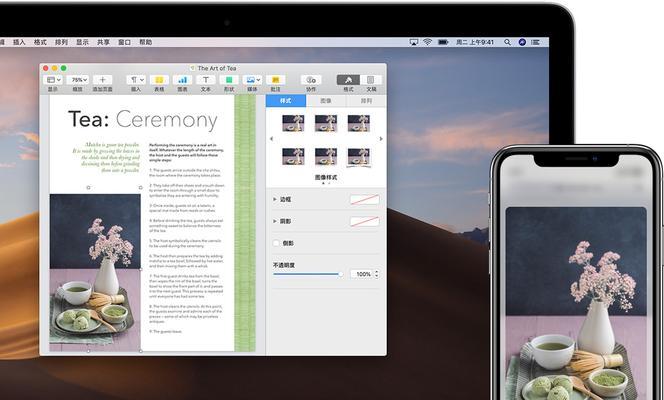Open the 显示 menu in menu bar
The width and height of the screenshot is (664, 400).
coord(83,42)
